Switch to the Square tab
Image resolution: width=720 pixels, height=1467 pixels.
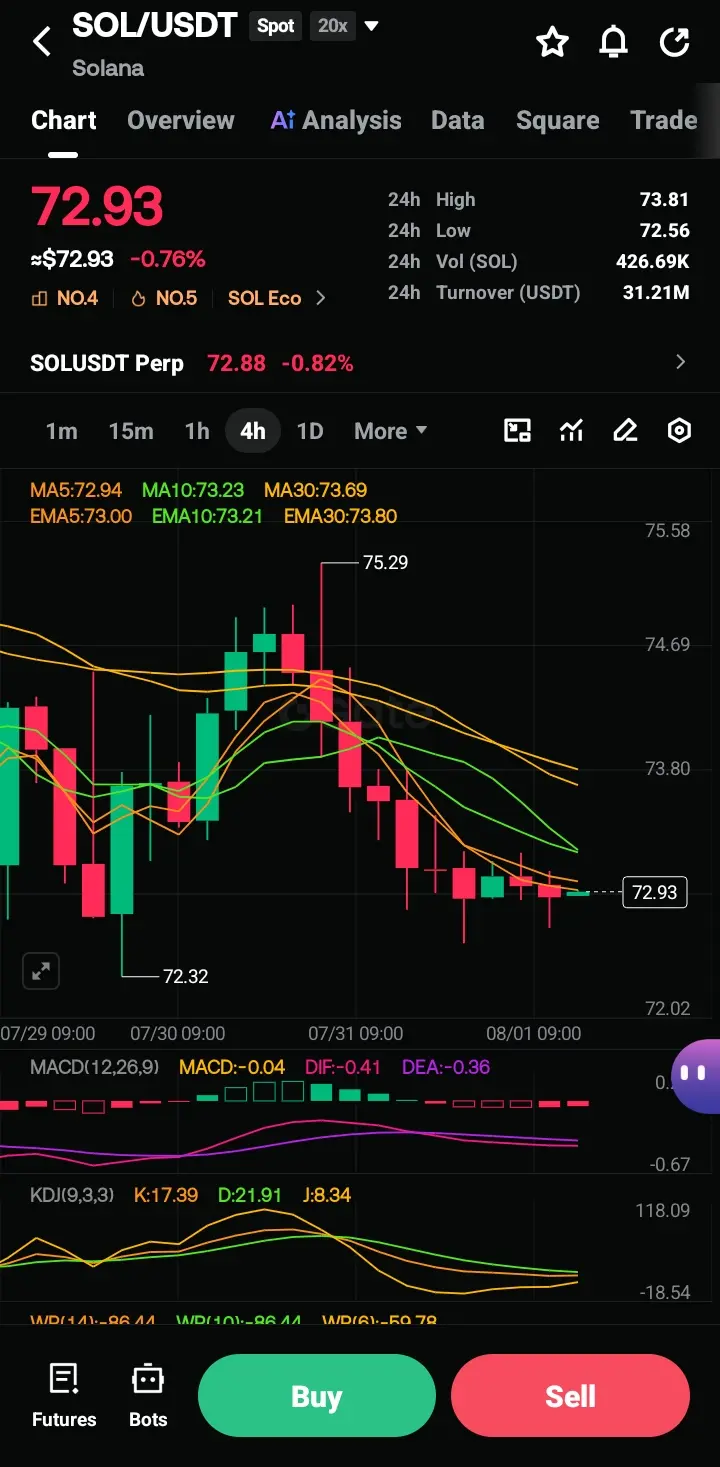(558, 120)
